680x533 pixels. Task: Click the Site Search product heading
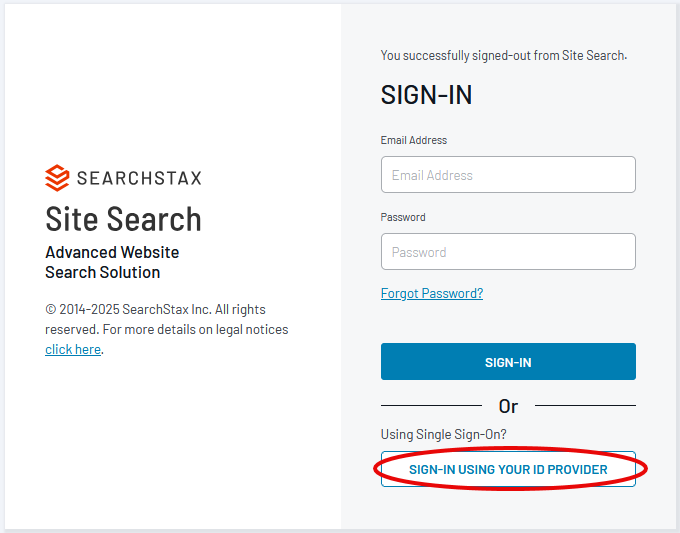click(123, 219)
